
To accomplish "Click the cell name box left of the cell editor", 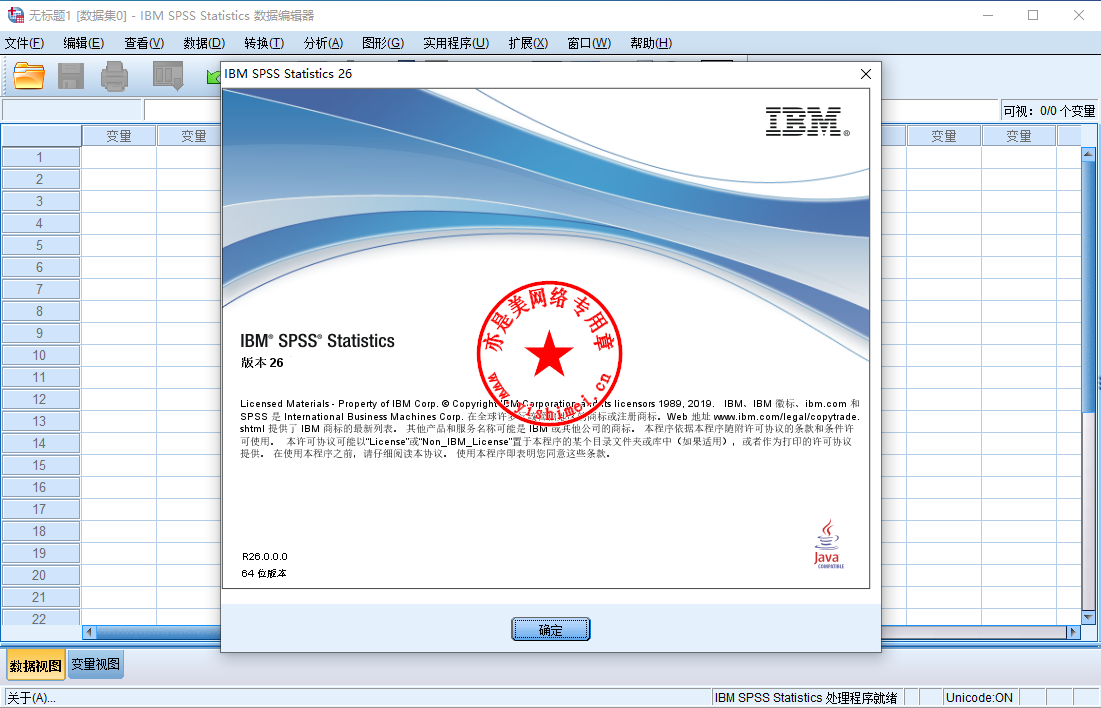I will tap(72, 110).
